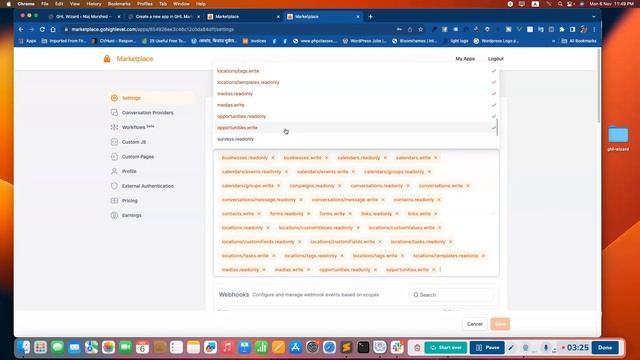
Task: Open All Bookmarks folder
Action: point(579,41)
